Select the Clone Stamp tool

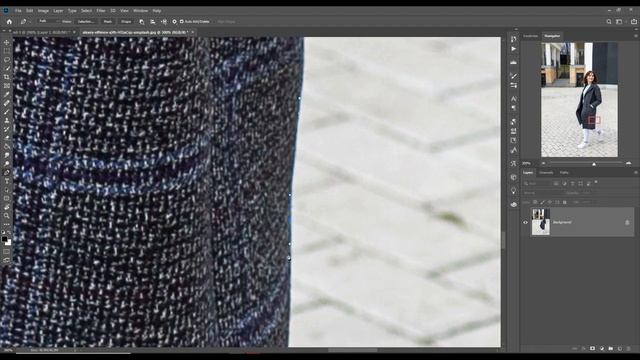tap(7, 120)
